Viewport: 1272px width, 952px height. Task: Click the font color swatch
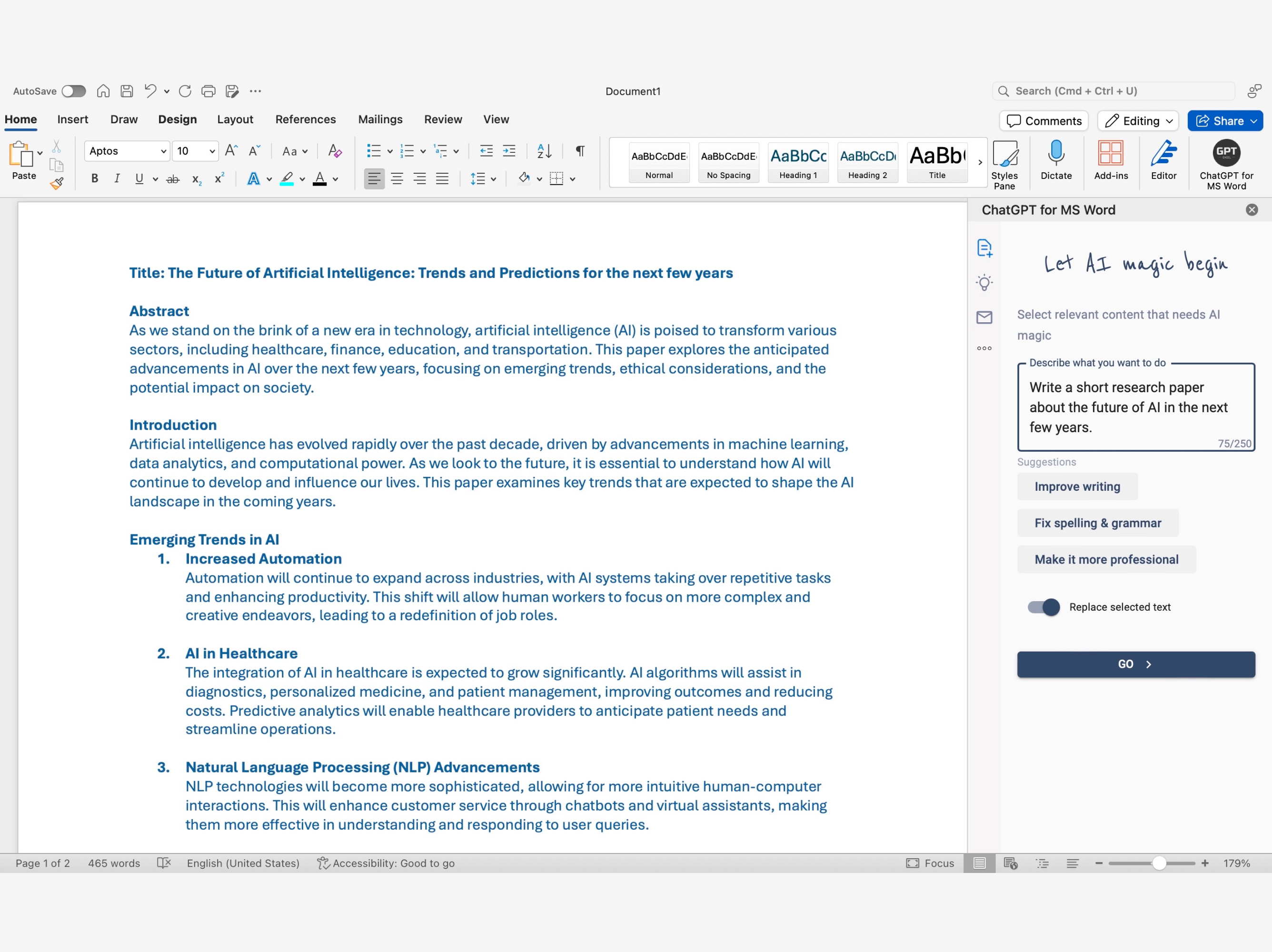pos(320,179)
